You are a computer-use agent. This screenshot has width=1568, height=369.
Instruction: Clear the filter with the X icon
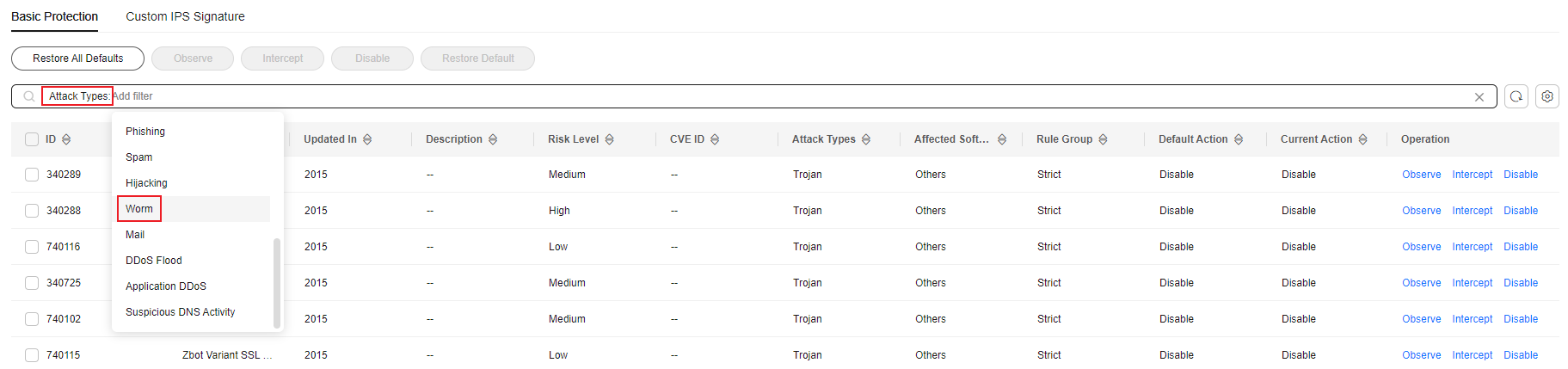[1479, 97]
